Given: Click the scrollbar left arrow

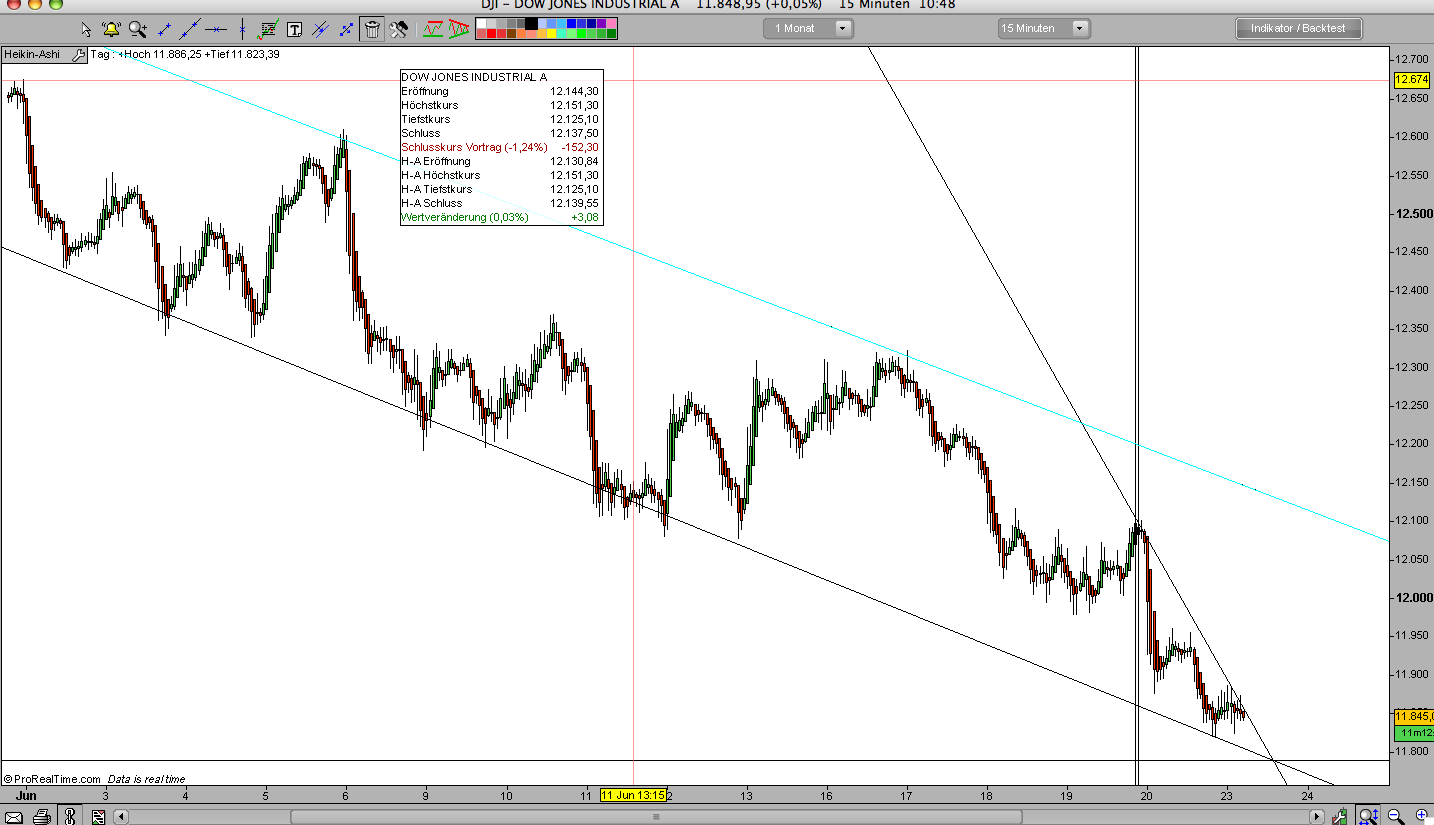Looking at the screenshot, I should pos(122,816).
